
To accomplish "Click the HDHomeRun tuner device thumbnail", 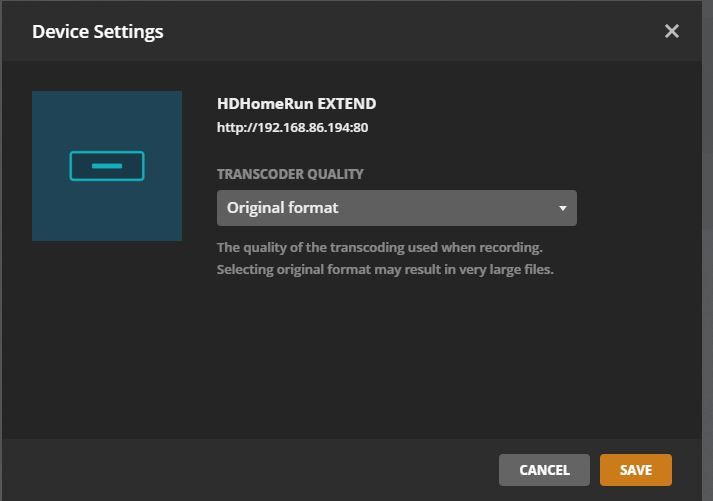I will 107,165.
